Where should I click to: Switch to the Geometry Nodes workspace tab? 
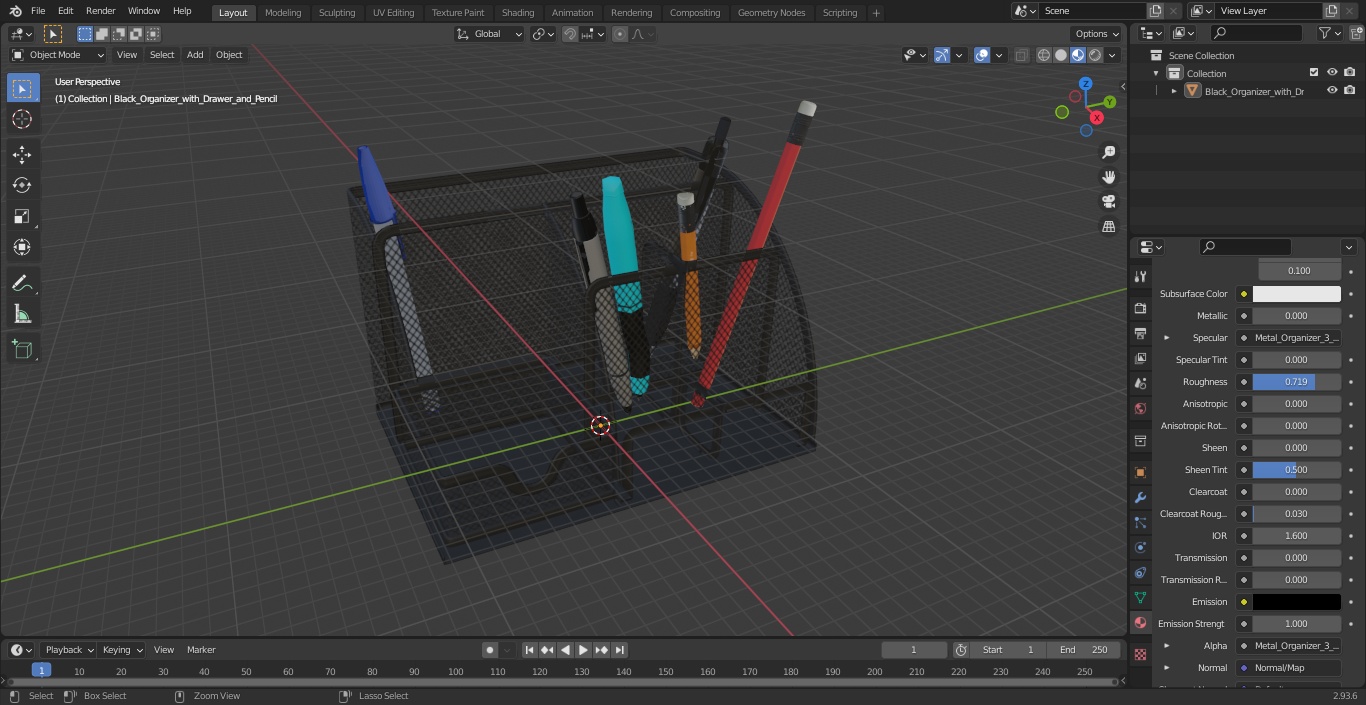(771, 13)
